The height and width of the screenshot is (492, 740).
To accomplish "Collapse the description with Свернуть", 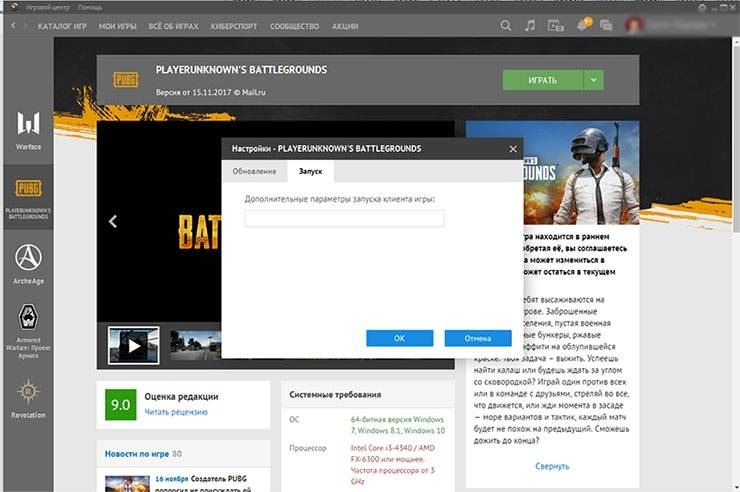I will (552, 466).
